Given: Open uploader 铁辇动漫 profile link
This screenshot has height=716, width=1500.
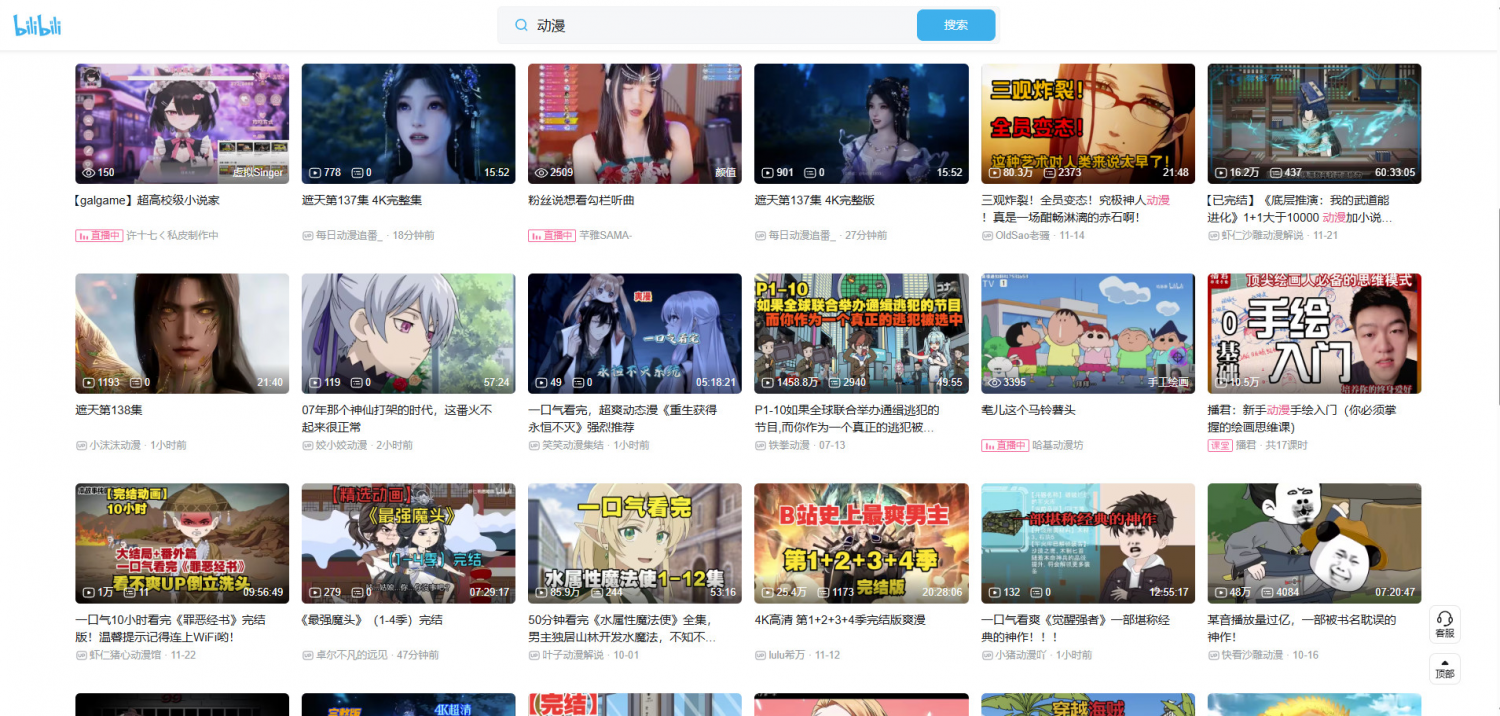Looking at the screenshot, I should (x=789, y=446).
